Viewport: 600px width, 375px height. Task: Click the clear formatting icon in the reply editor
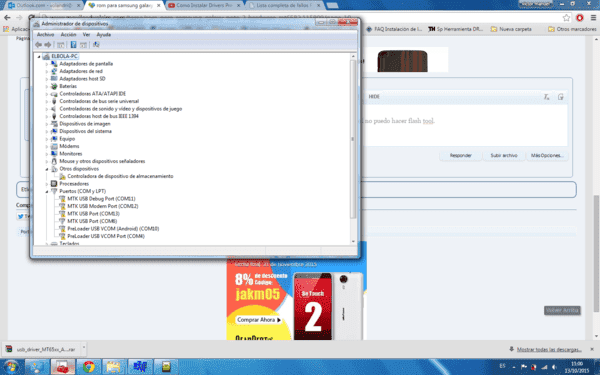point(547,97)
